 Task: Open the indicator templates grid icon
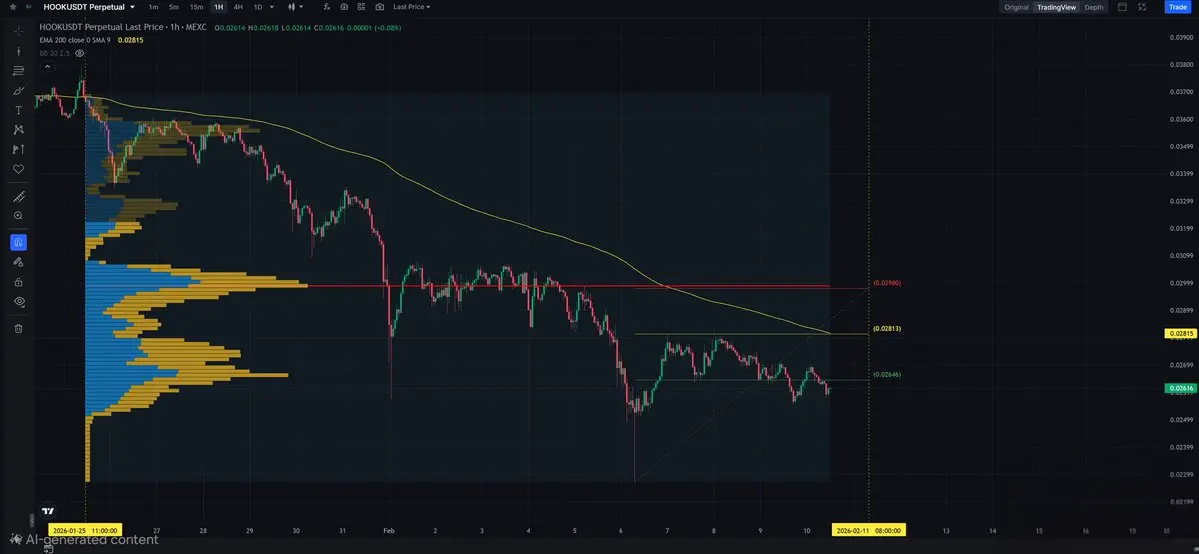362,7
